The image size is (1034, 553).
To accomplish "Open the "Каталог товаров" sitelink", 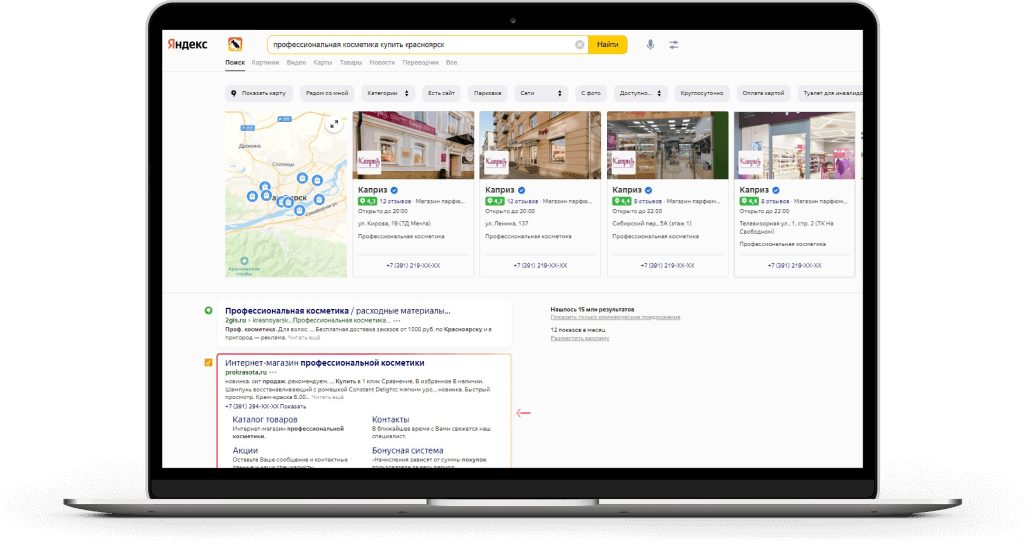I will pyautogui.click(x=258, y=419).
